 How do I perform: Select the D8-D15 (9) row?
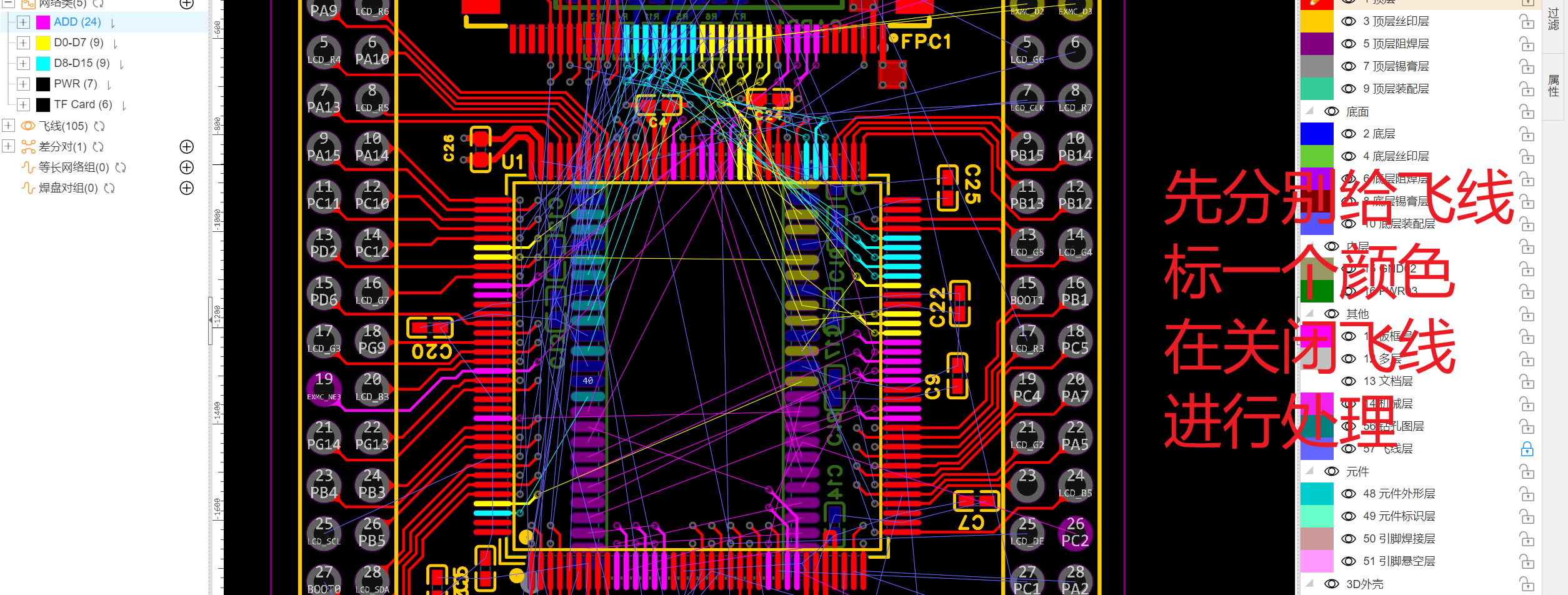104,64
